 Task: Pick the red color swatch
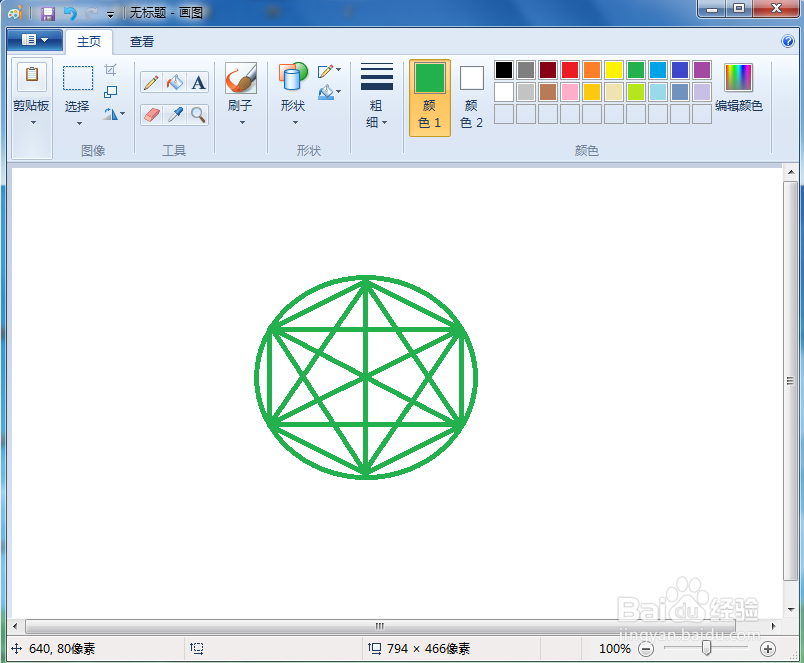(570, 70)
